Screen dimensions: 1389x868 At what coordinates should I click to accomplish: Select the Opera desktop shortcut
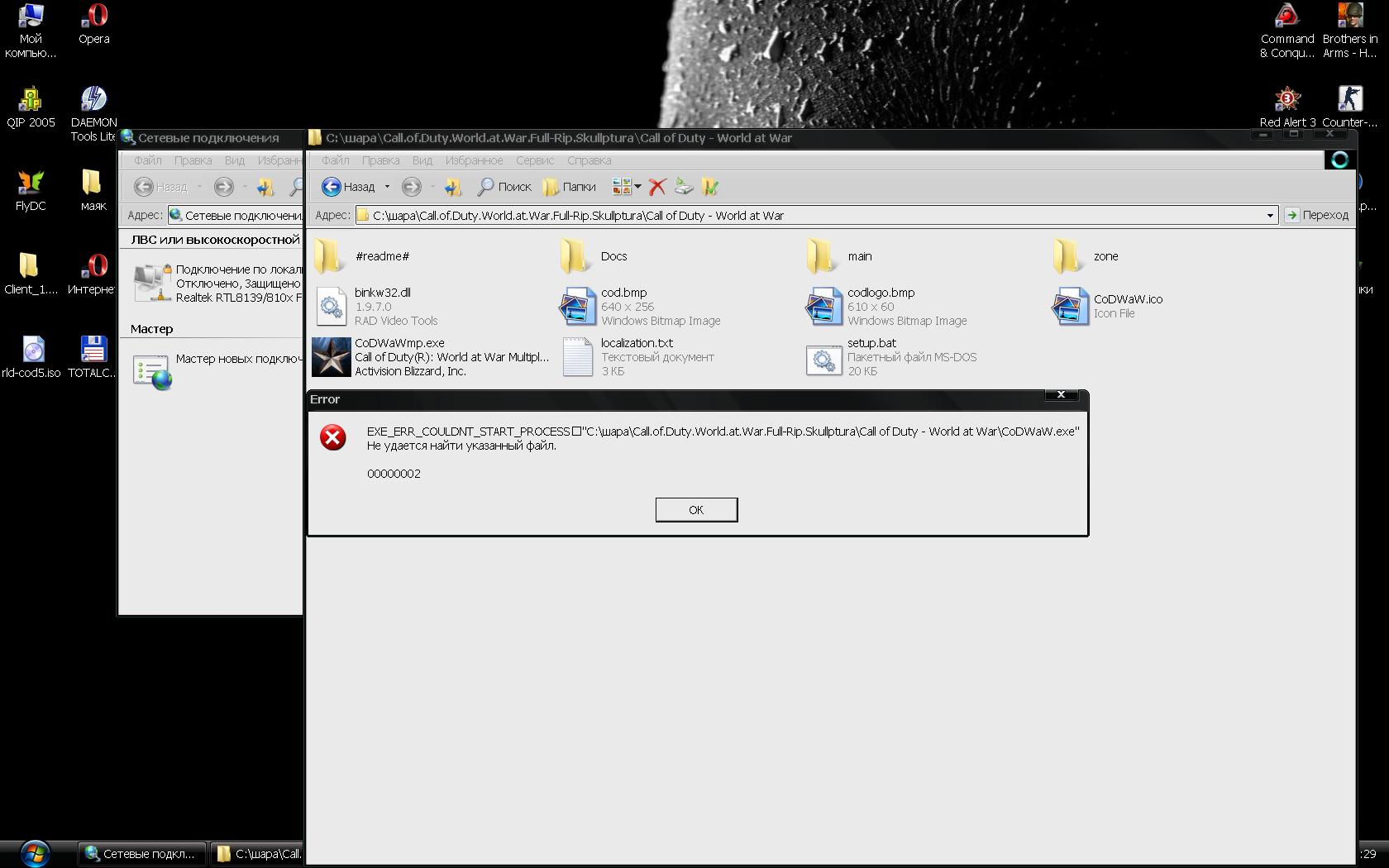94,23
